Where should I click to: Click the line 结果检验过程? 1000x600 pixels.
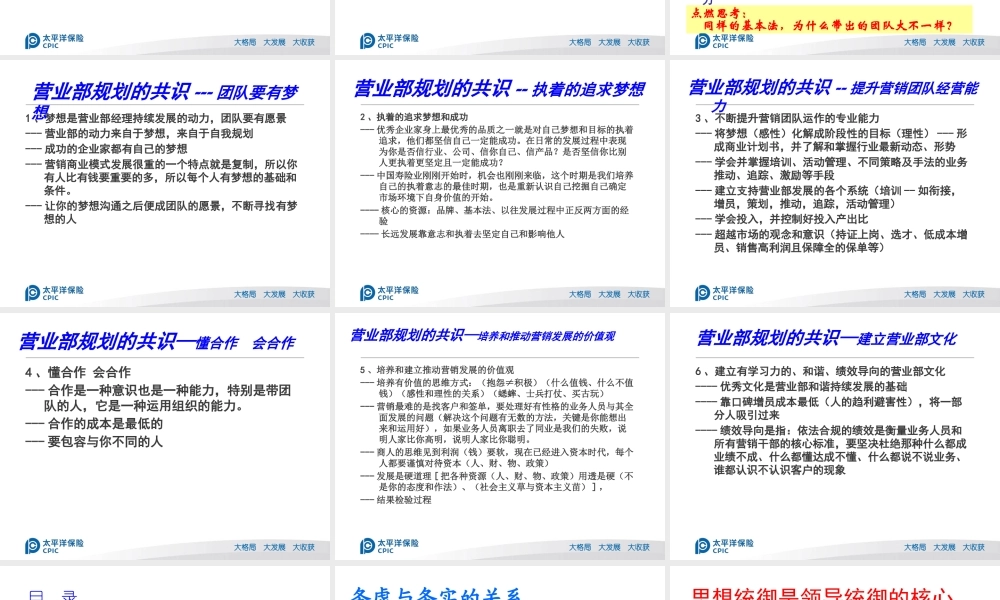[395, 500]
